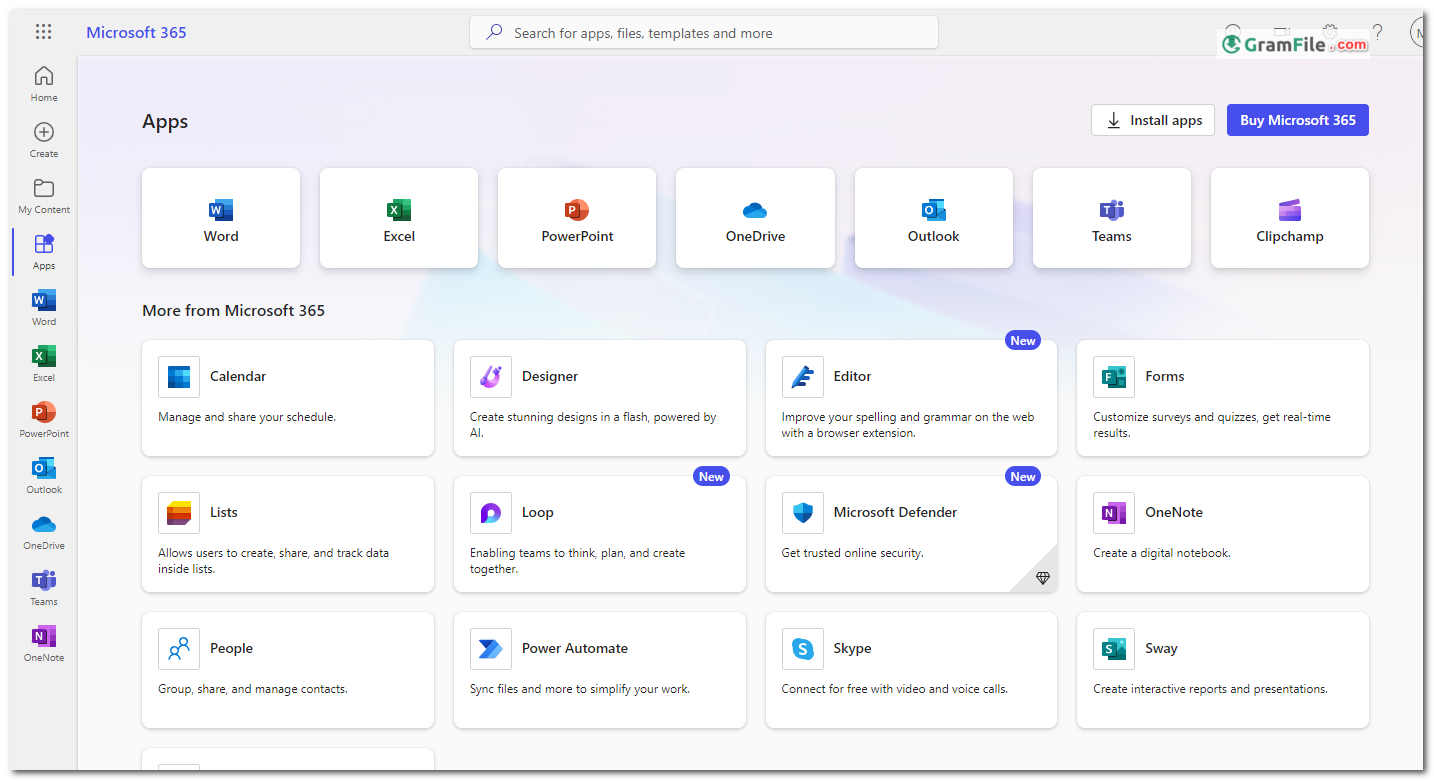Open the Excel app tile
This screenshot has height=781, width=1434.
[x=398, y=218]
